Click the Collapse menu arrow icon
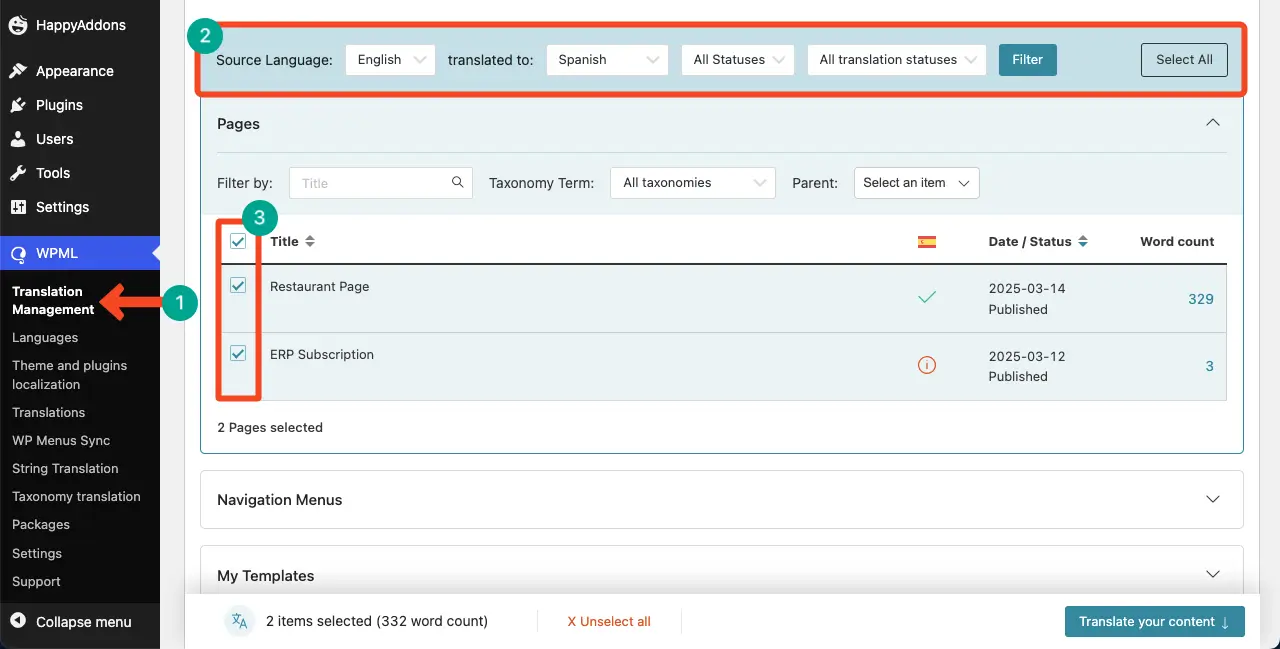Image resolution: width=1280 pixels, height=649 pixels. (x=18, y=622)
